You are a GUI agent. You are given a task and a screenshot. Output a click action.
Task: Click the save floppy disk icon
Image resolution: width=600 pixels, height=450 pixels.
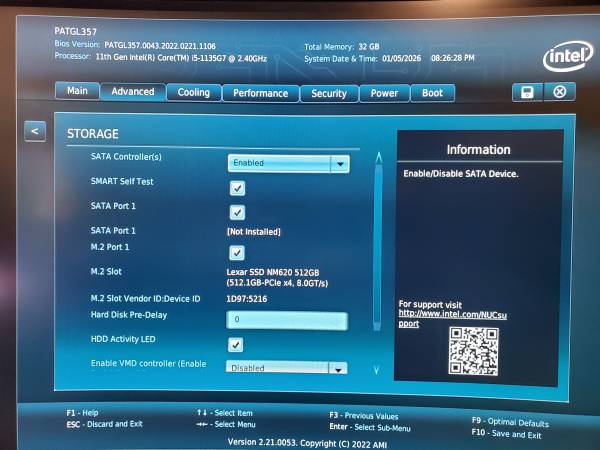pos(526,92)
